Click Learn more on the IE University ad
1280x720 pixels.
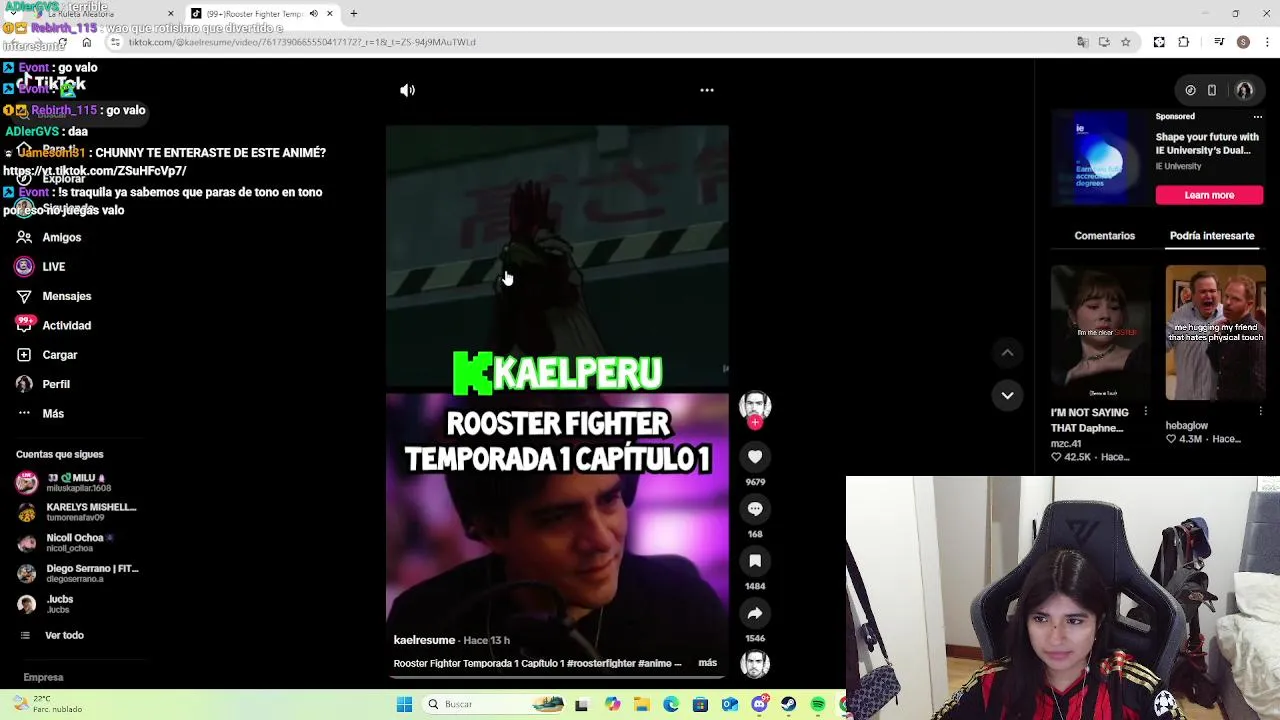[1209, 195]
